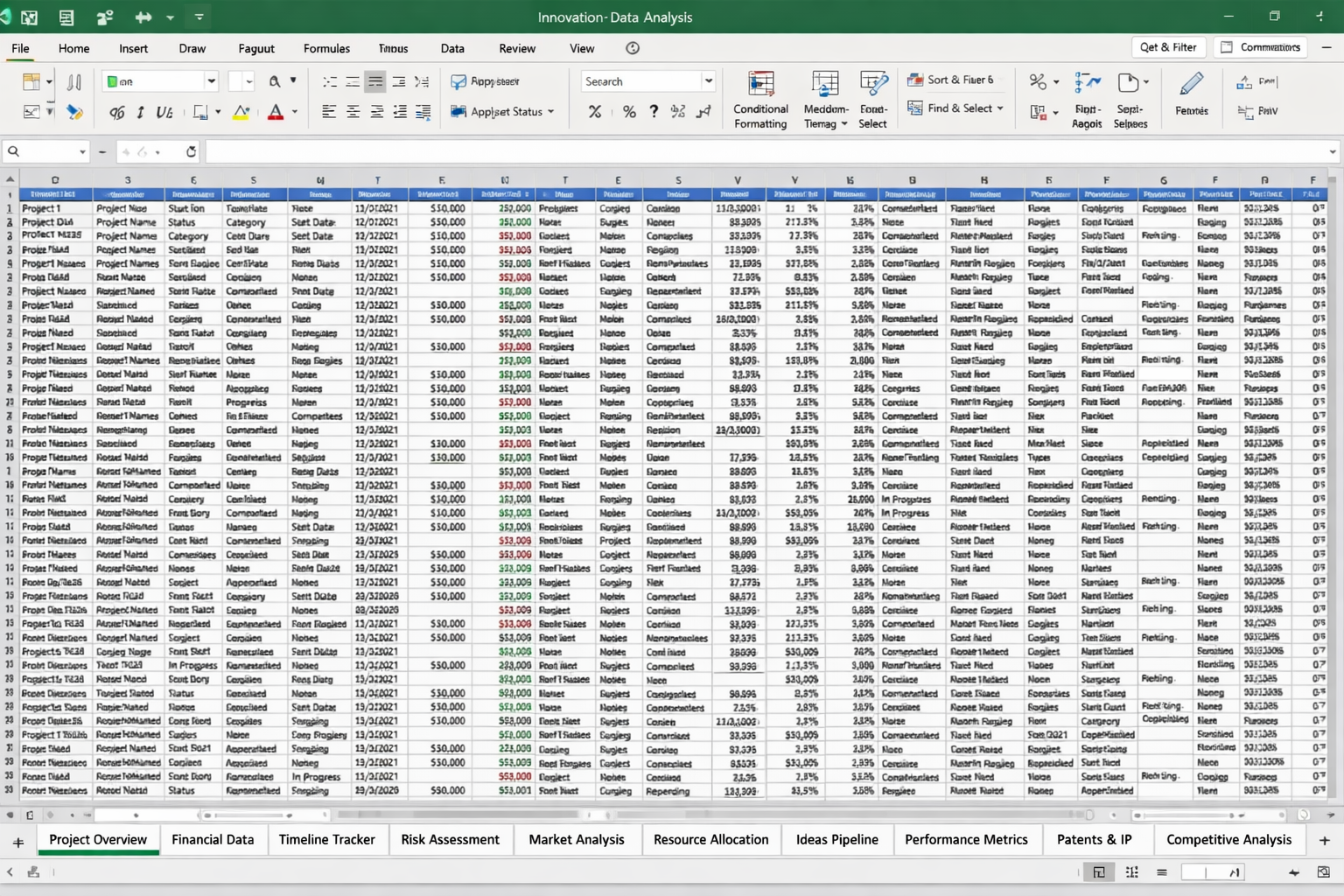Click the paste clipboard icon in ribbon

coord(31,82)
